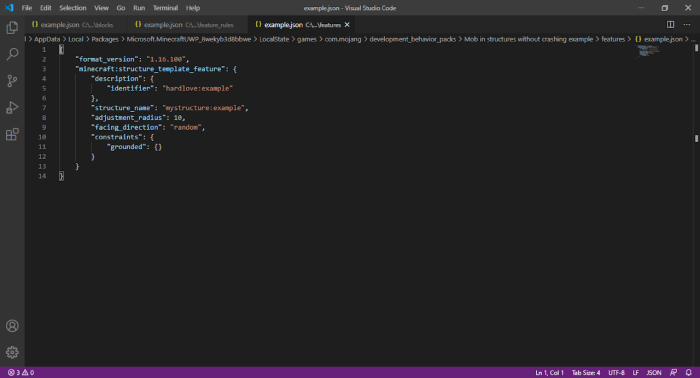This screenshot has height=378, width=700.
Task: Click the development_behavior_packs breadcrumb
Action: coord(412,39)
